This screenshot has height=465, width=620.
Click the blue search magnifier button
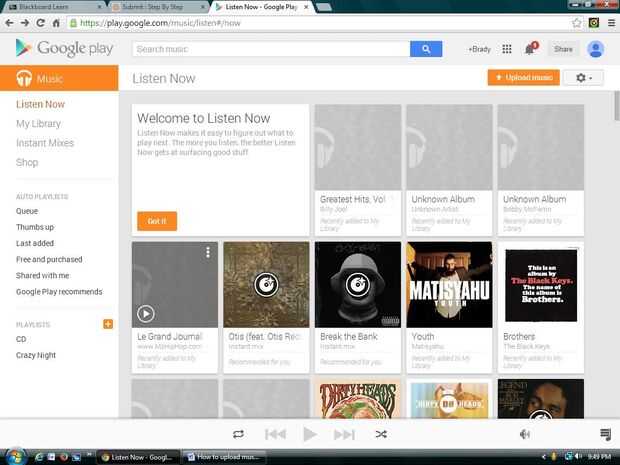tap(426, 49)
